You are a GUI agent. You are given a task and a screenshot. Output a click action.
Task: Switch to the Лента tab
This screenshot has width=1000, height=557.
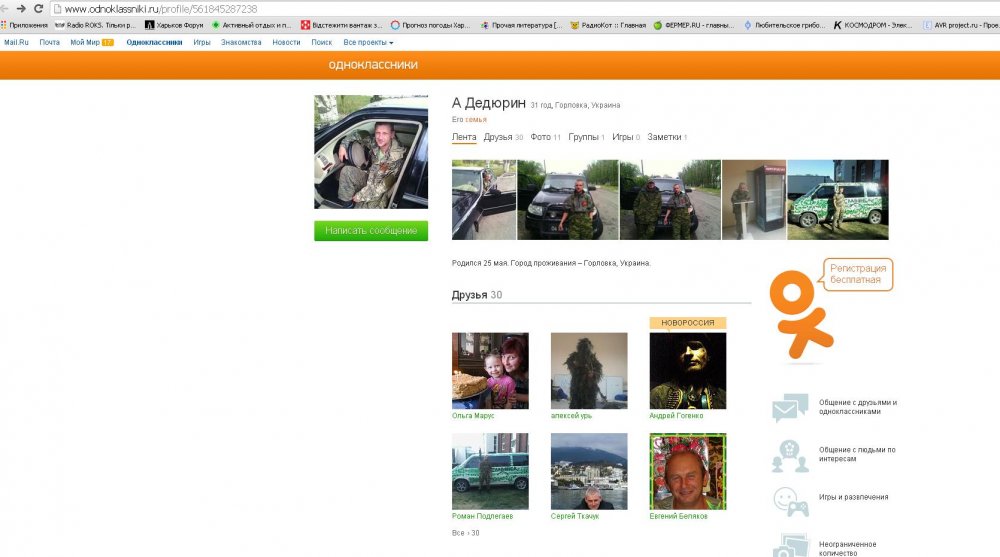[464, 137]
